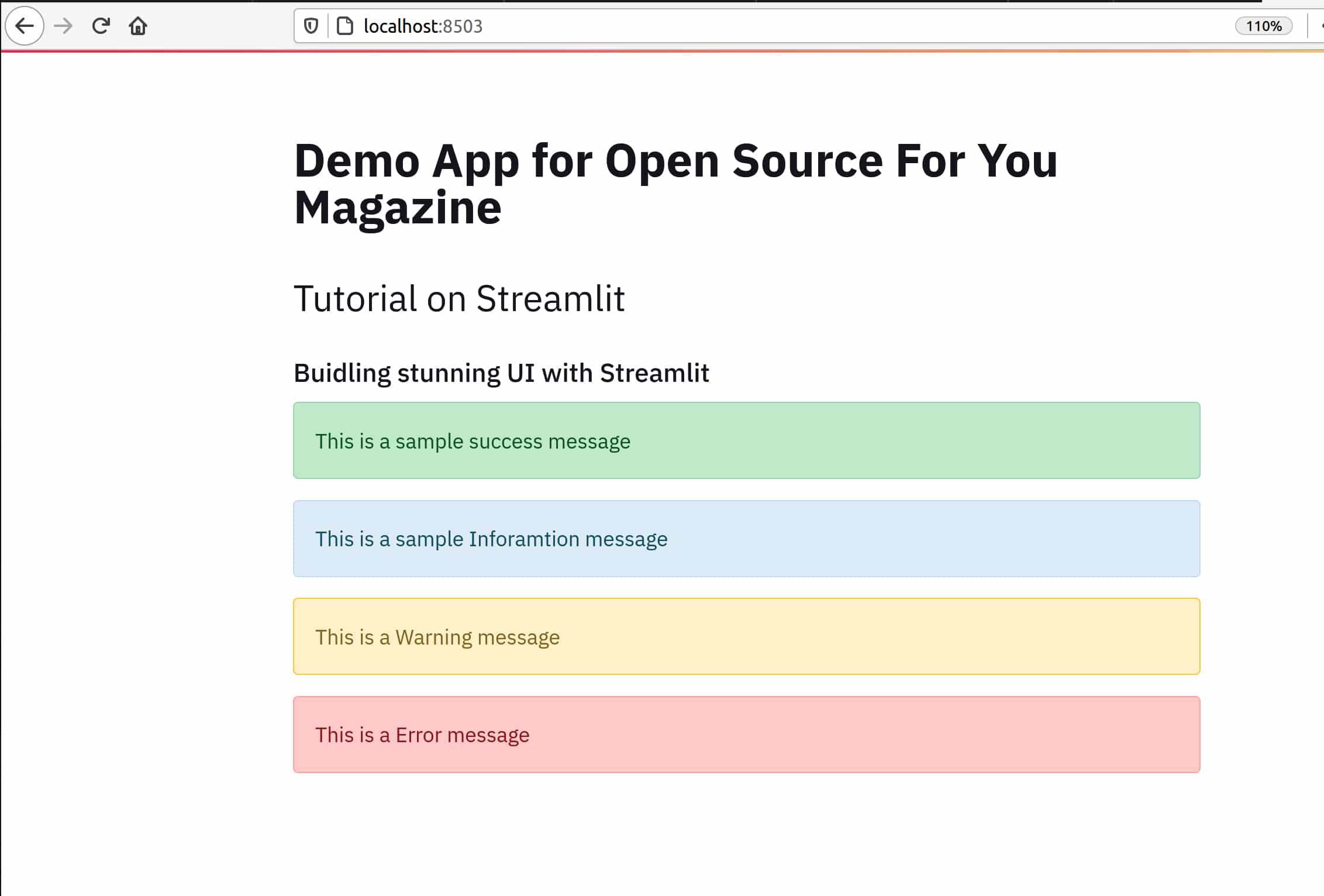1324x896 pixels.
Task: Click the 'Open Source For You' title text
Action: pos(830,161)
